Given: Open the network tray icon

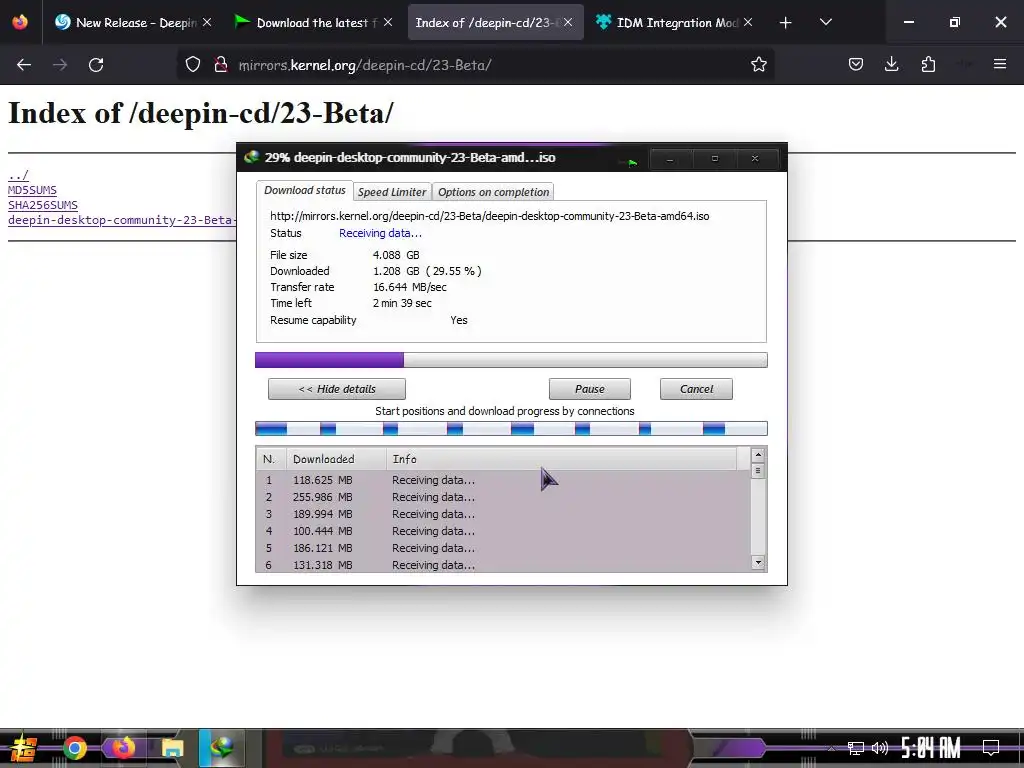Looking at the screenshot, I should 855,748.
